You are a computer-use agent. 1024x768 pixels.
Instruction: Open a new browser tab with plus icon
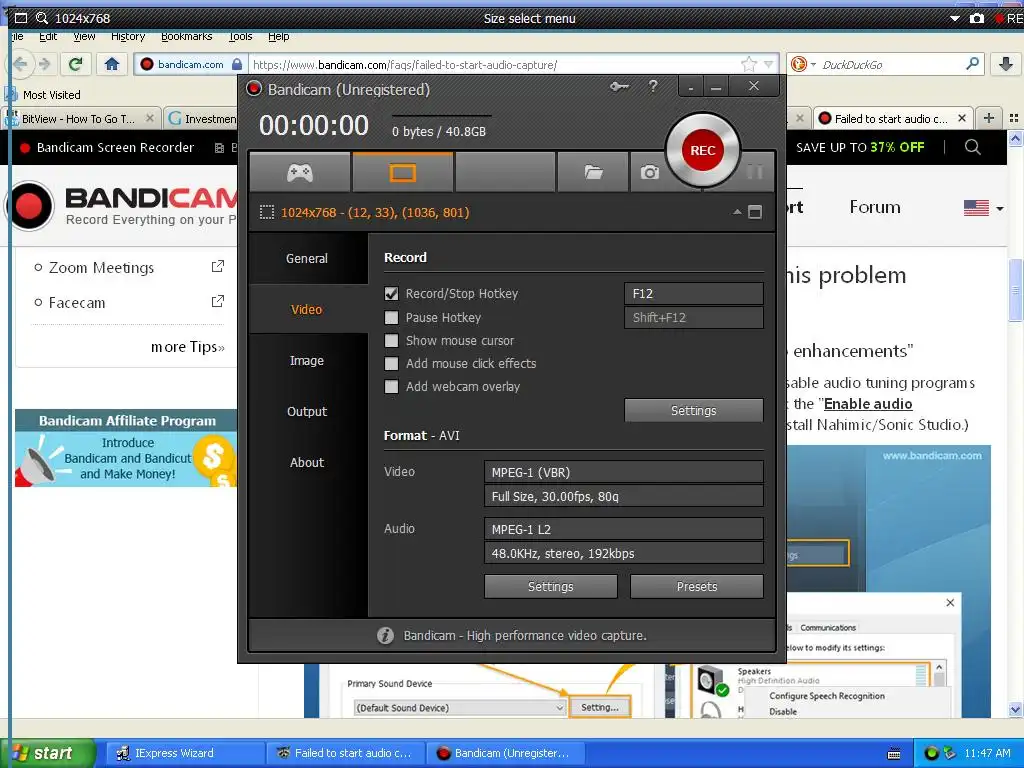[x=989, y=118]
